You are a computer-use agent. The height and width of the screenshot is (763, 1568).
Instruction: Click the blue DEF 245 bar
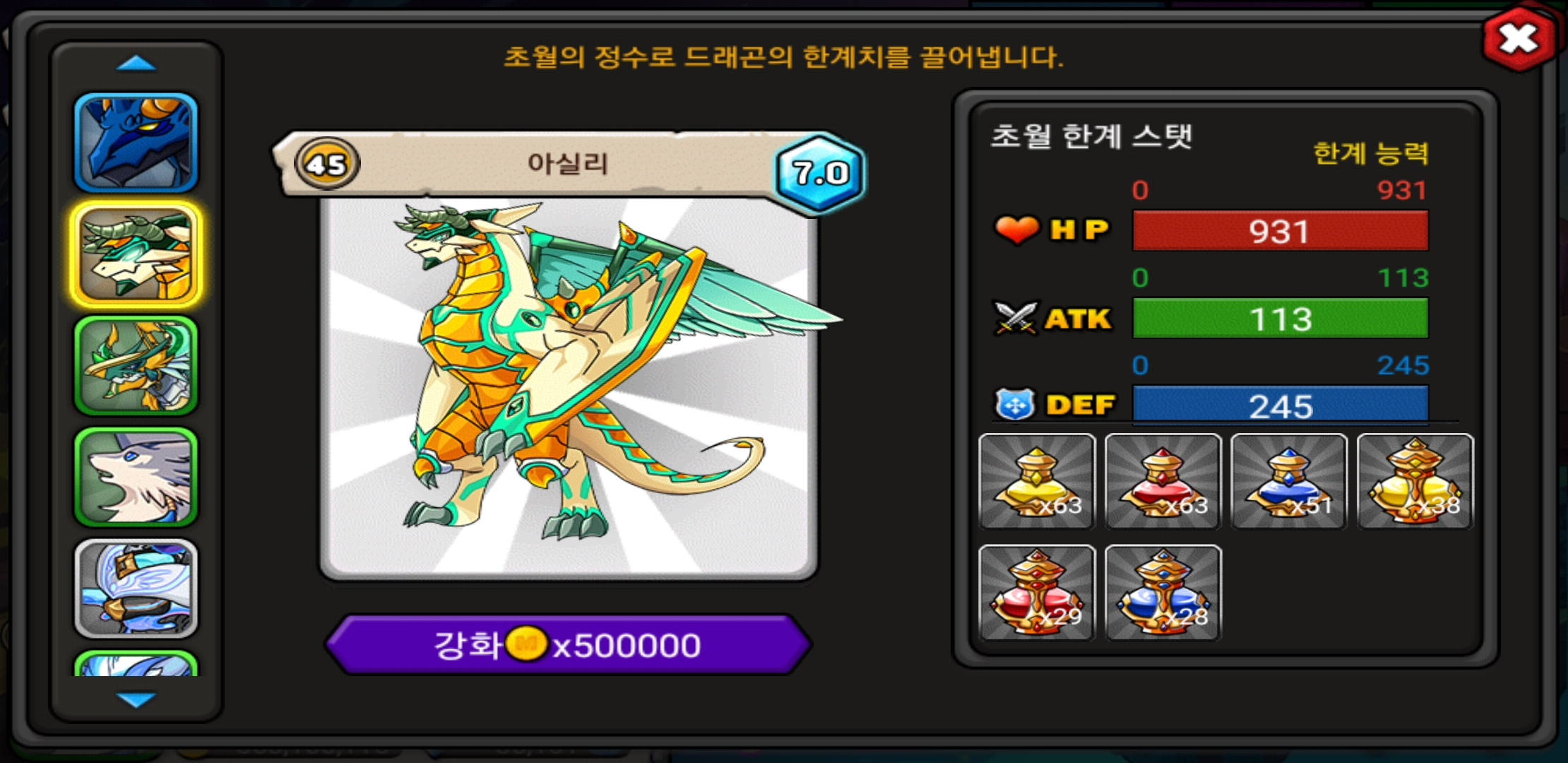1281,405
